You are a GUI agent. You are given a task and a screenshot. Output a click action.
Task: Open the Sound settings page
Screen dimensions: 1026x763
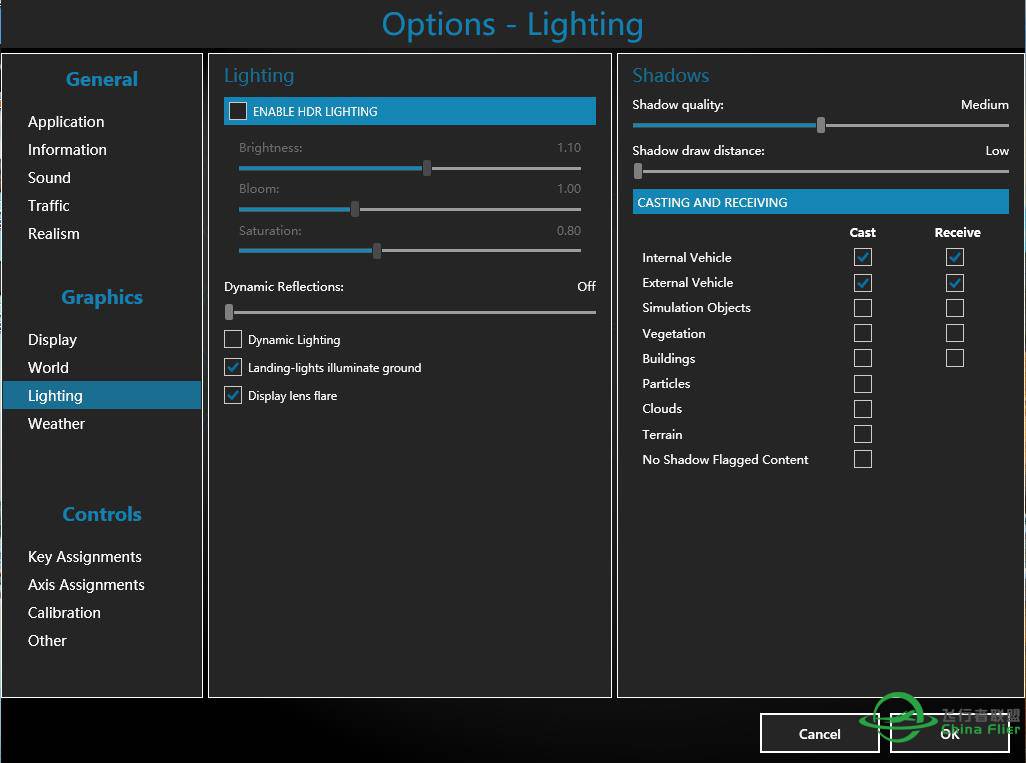click(49, 178)
